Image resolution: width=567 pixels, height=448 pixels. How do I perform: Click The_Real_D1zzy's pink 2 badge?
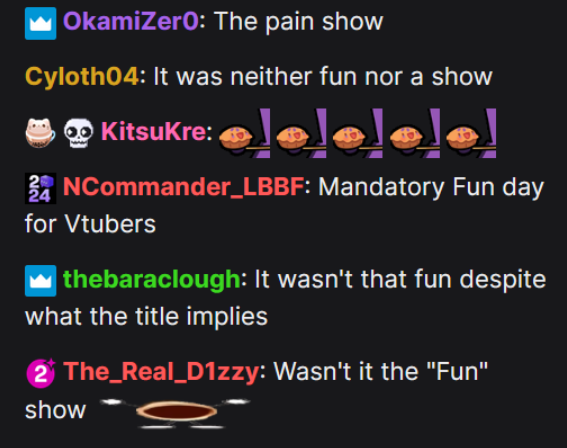40,373
